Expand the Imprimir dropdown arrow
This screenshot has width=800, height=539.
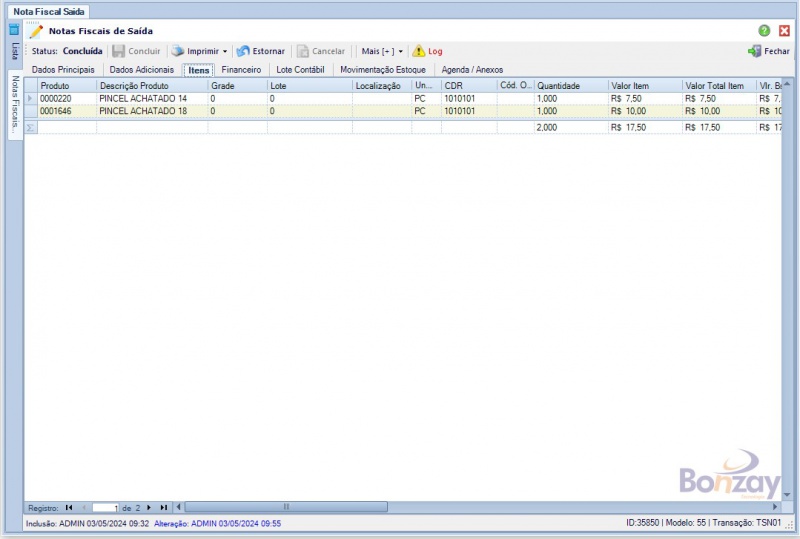[x=225, y=51]
